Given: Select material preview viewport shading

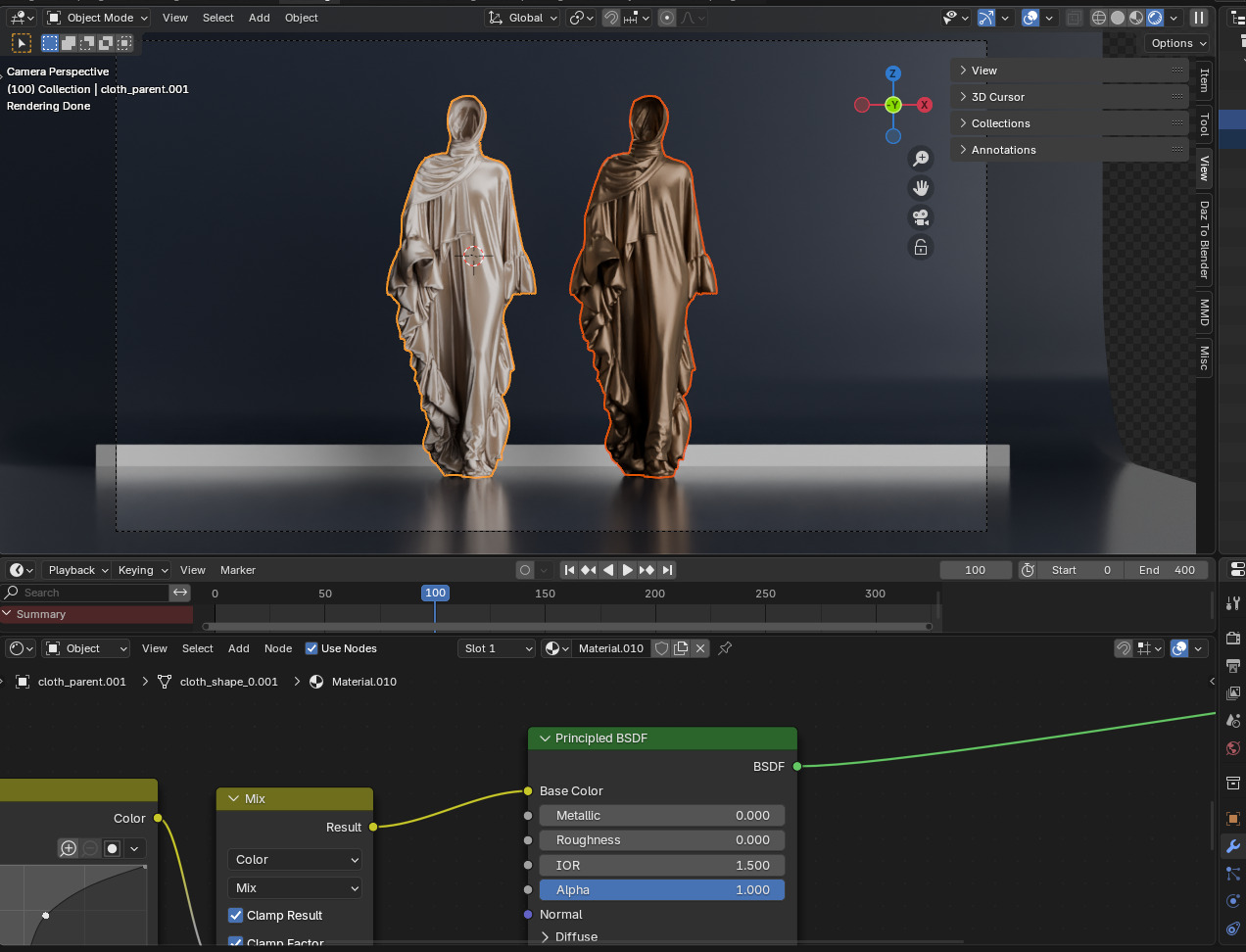Looking at the screenshot, I should click(x=1136, y=18).
